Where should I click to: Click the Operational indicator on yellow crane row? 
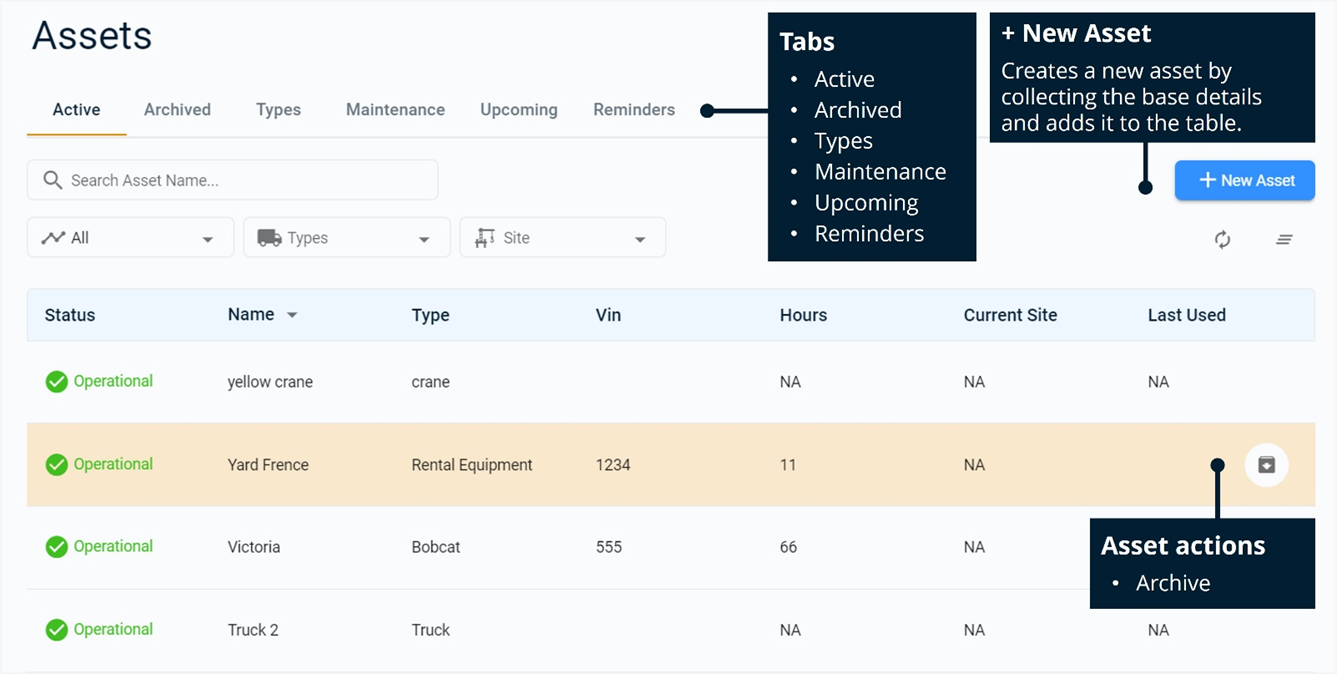[x=56, y=381]
